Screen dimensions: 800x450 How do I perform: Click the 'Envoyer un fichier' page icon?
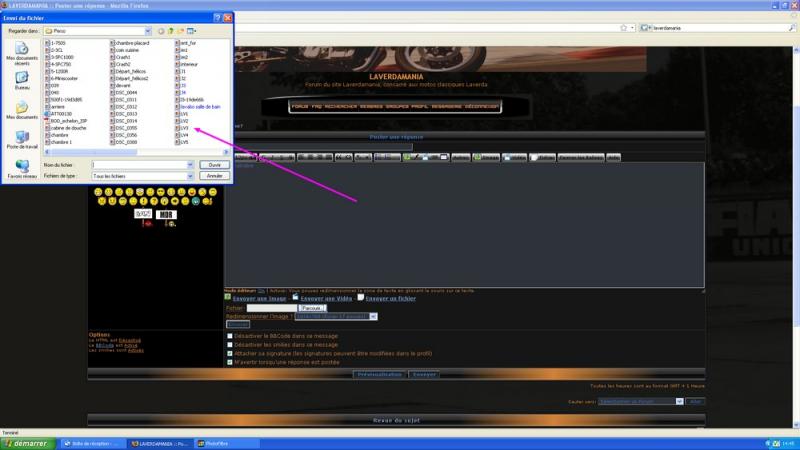point(361,297)
